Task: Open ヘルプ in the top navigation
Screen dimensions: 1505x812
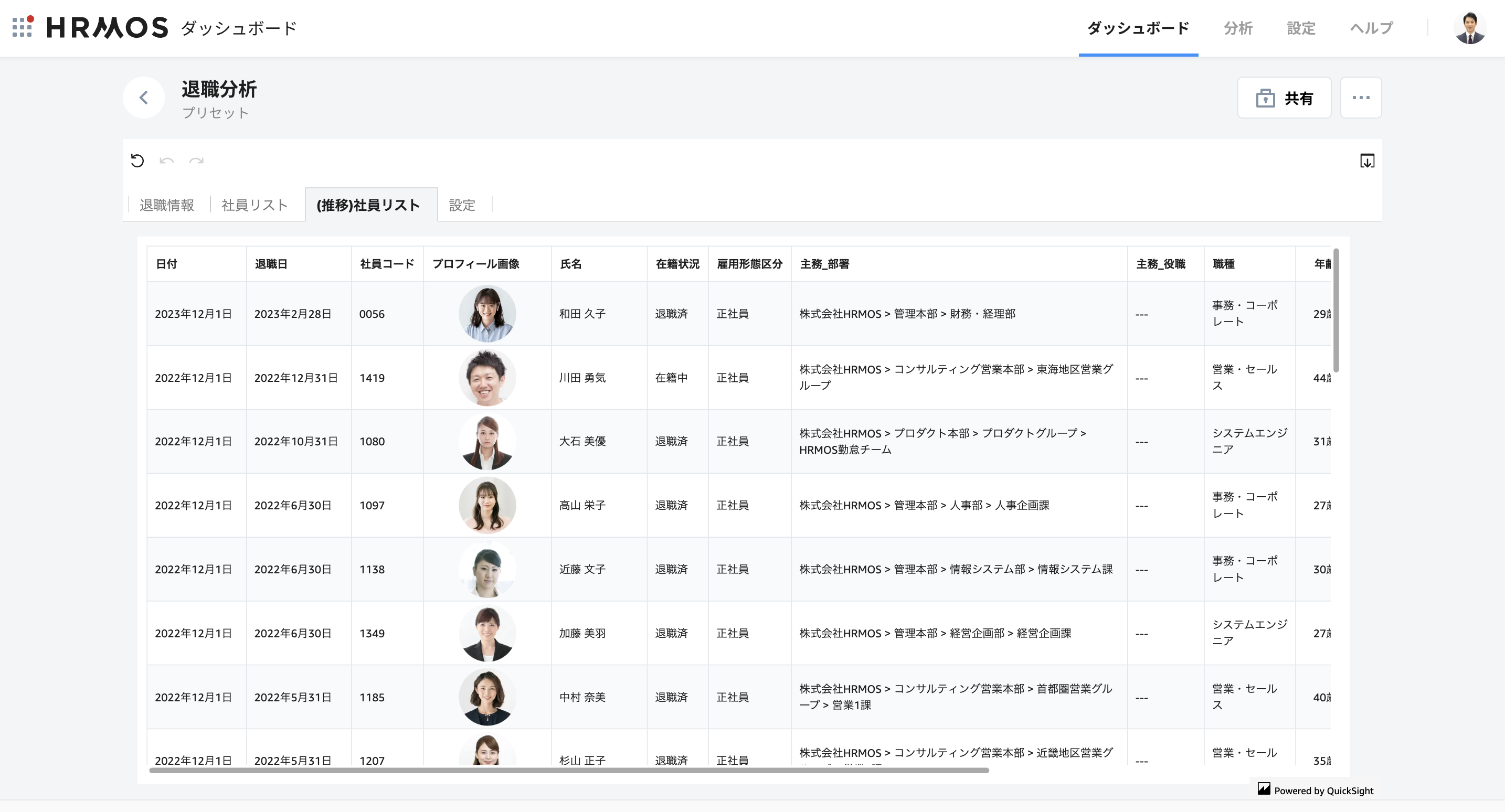Action: [1371, 27]
